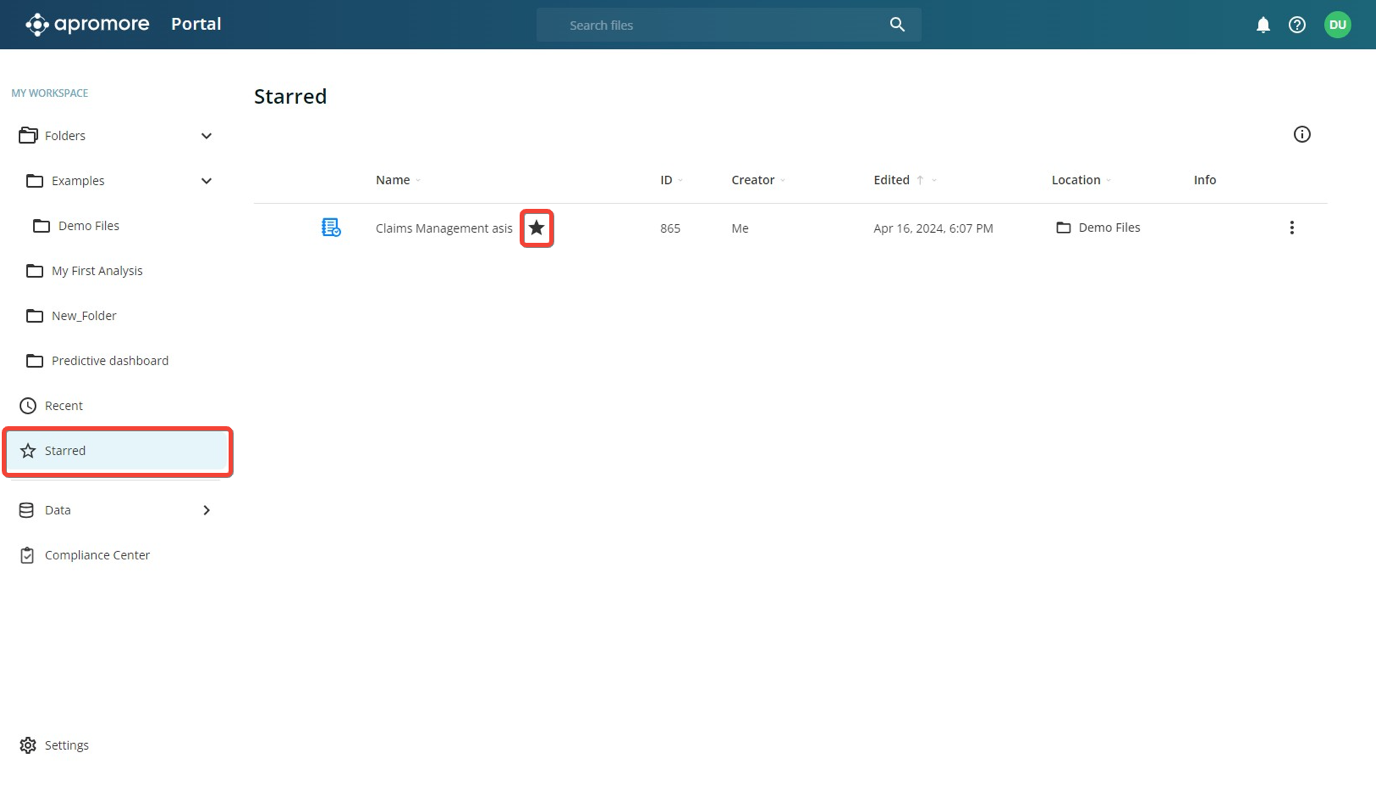Expand the Data section arrow
This screenshot has width=1376, height=787.
click(206, 510)
